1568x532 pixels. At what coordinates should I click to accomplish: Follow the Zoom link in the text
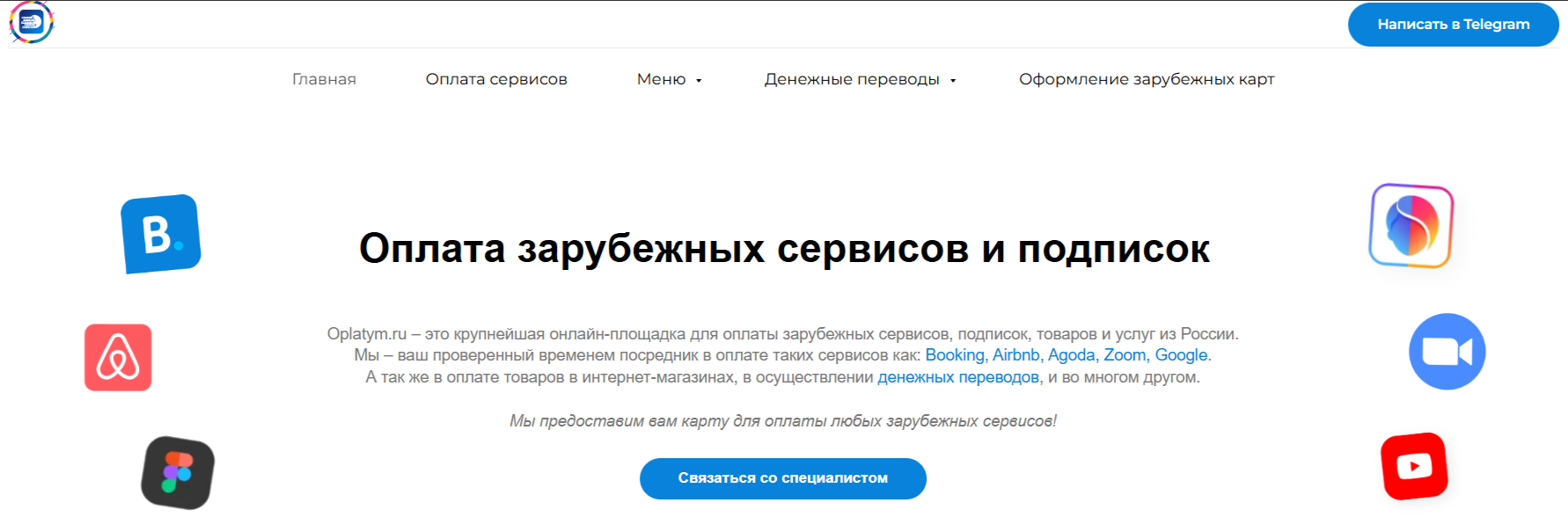(x=1125, y=355)
